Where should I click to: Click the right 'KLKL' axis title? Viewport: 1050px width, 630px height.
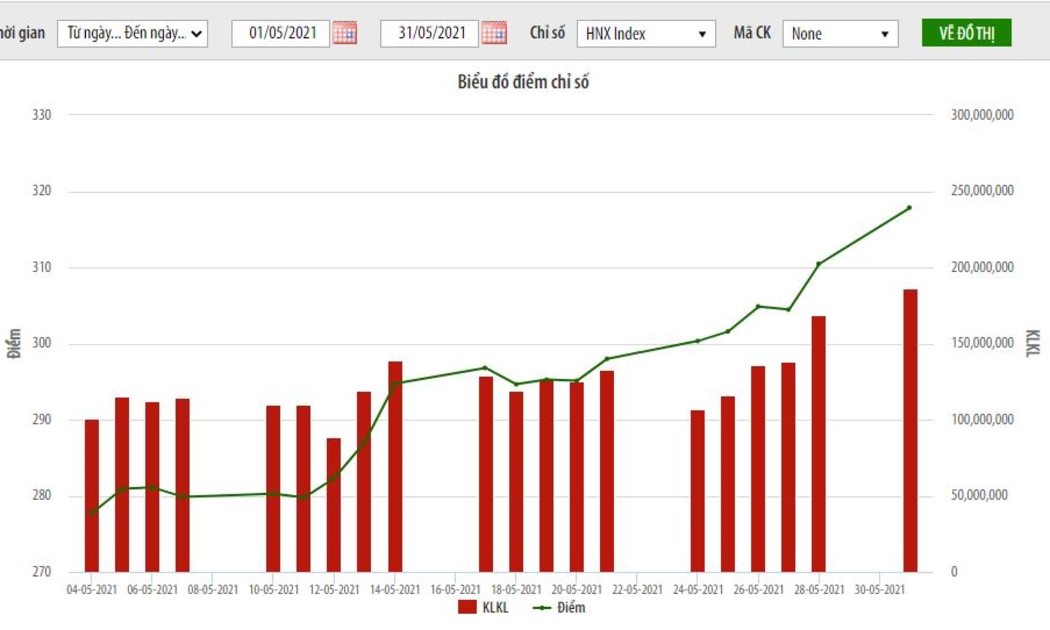[x=1033, y=343]
